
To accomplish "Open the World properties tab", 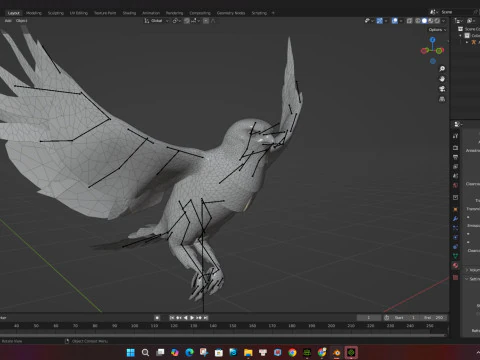I will [x=455, y=185].
